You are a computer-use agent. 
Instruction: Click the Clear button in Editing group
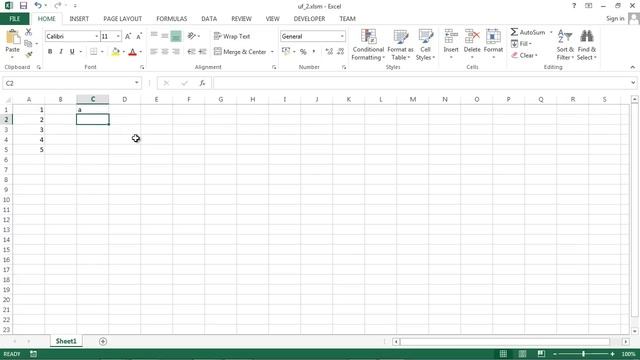[x=525, y=55]
